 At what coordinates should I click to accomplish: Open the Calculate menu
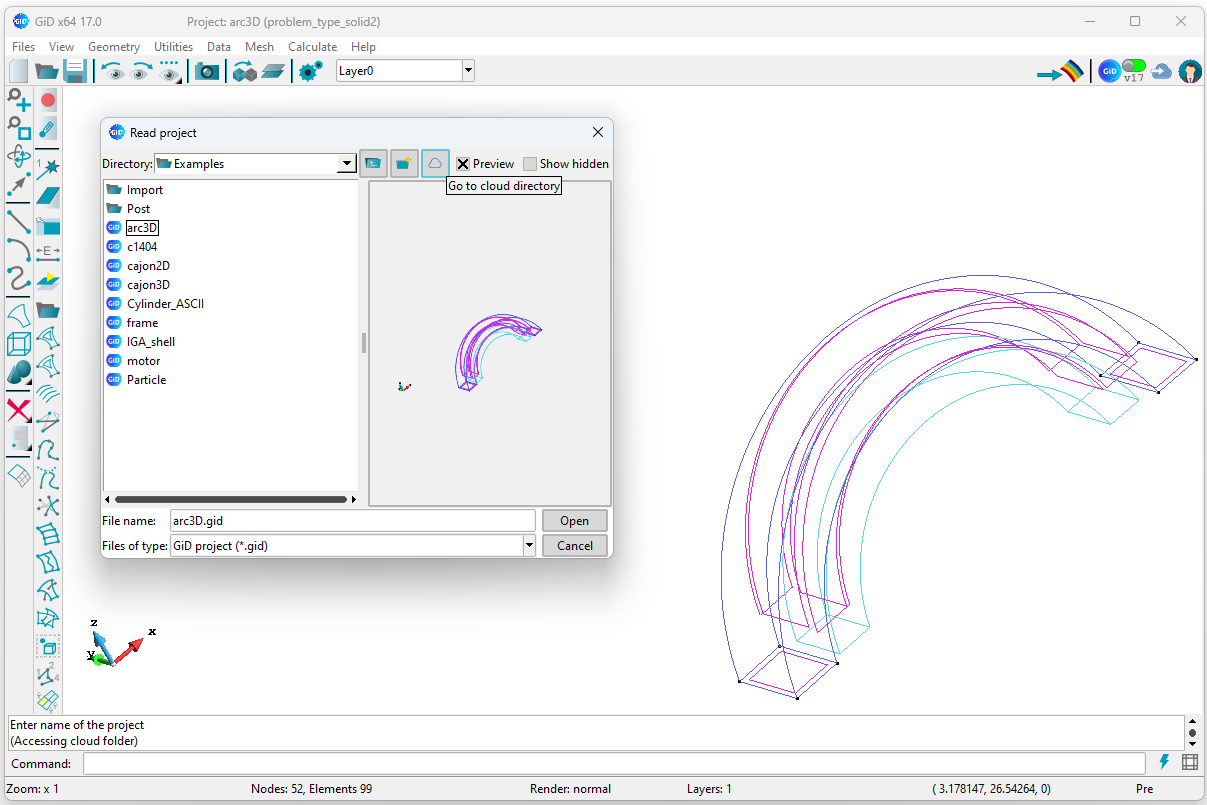click(x=312, y=46)
